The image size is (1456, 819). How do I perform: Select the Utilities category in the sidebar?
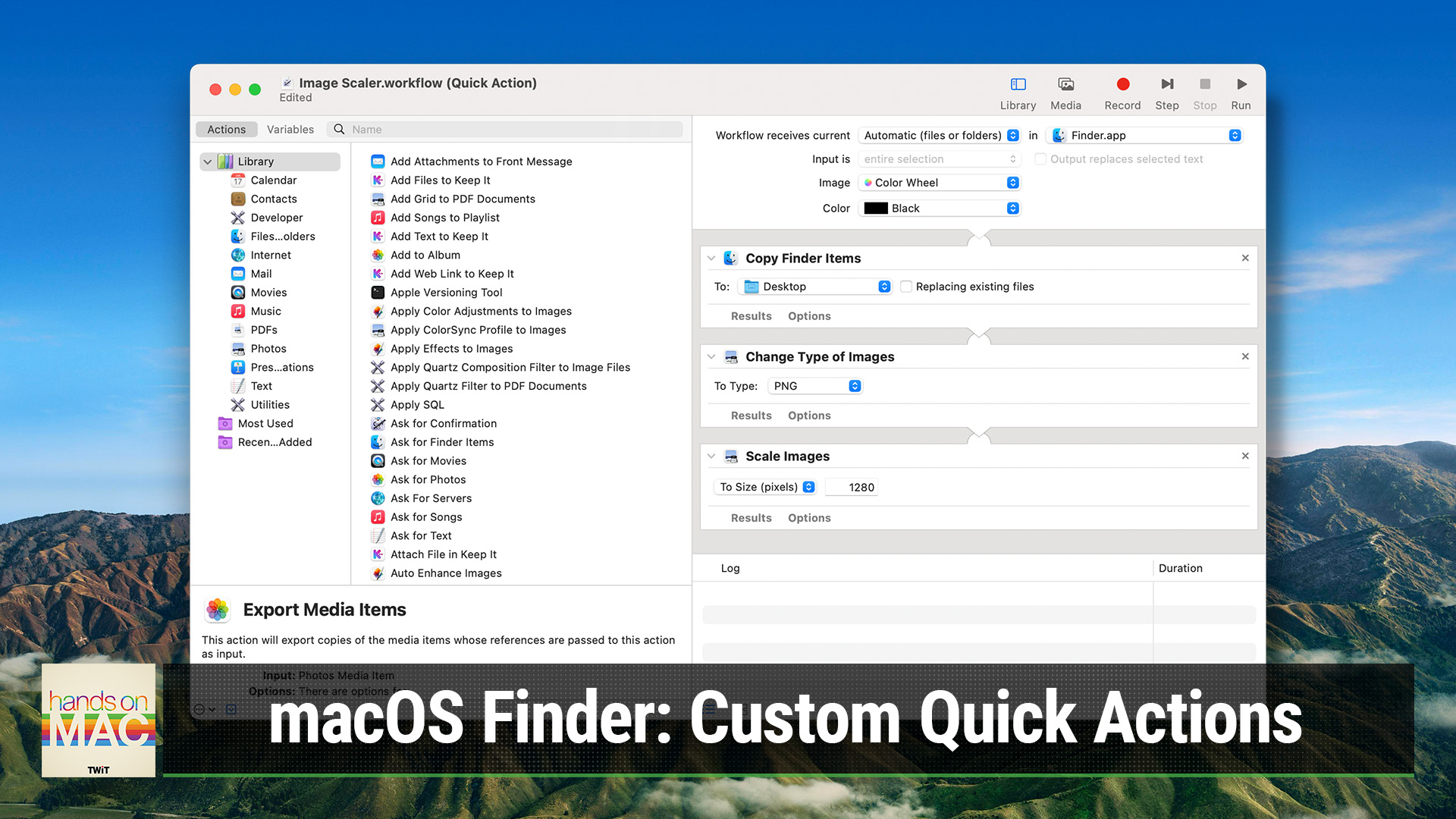pos(269,404)
